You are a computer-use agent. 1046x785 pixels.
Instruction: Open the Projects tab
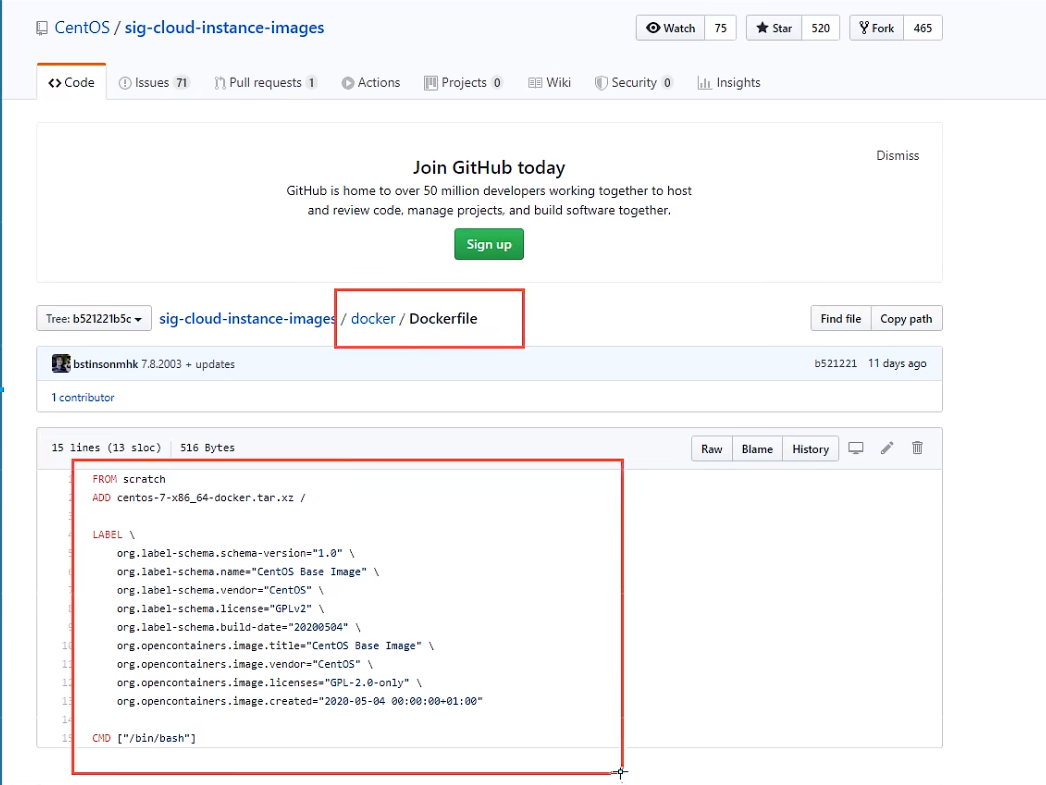464,83
